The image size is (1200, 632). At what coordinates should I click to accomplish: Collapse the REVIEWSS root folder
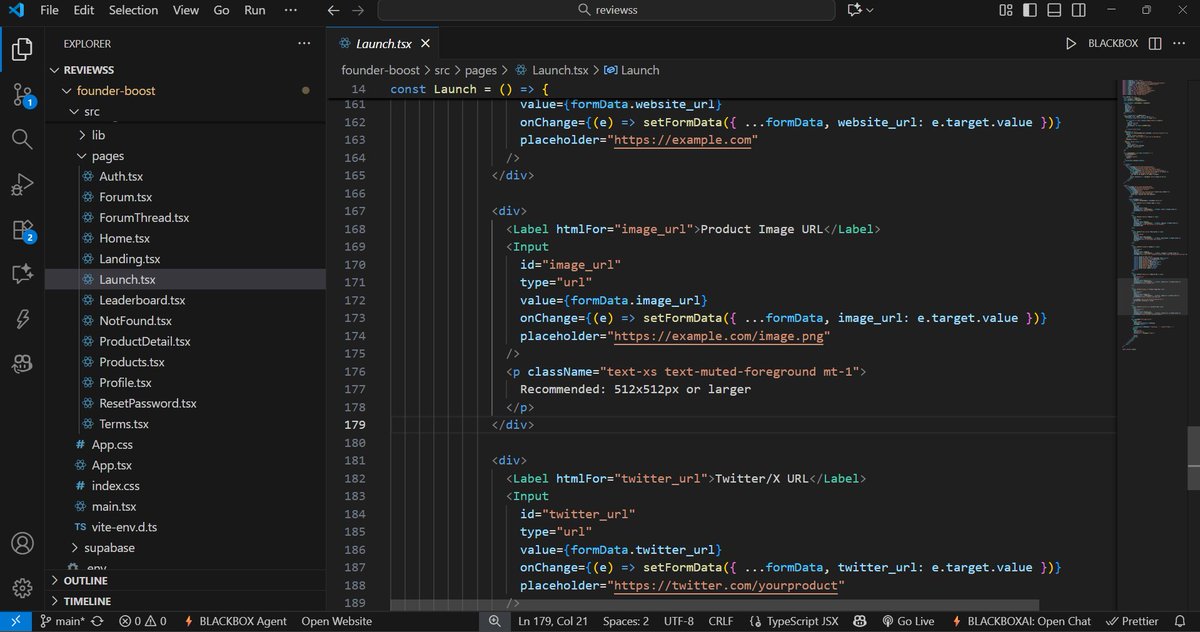point(54,70)
